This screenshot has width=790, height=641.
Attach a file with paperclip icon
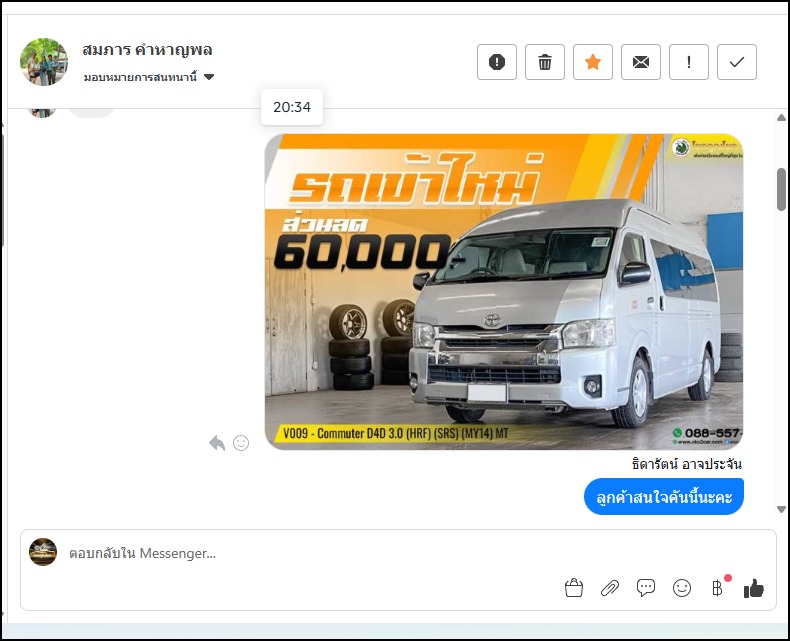click(610, 588)
